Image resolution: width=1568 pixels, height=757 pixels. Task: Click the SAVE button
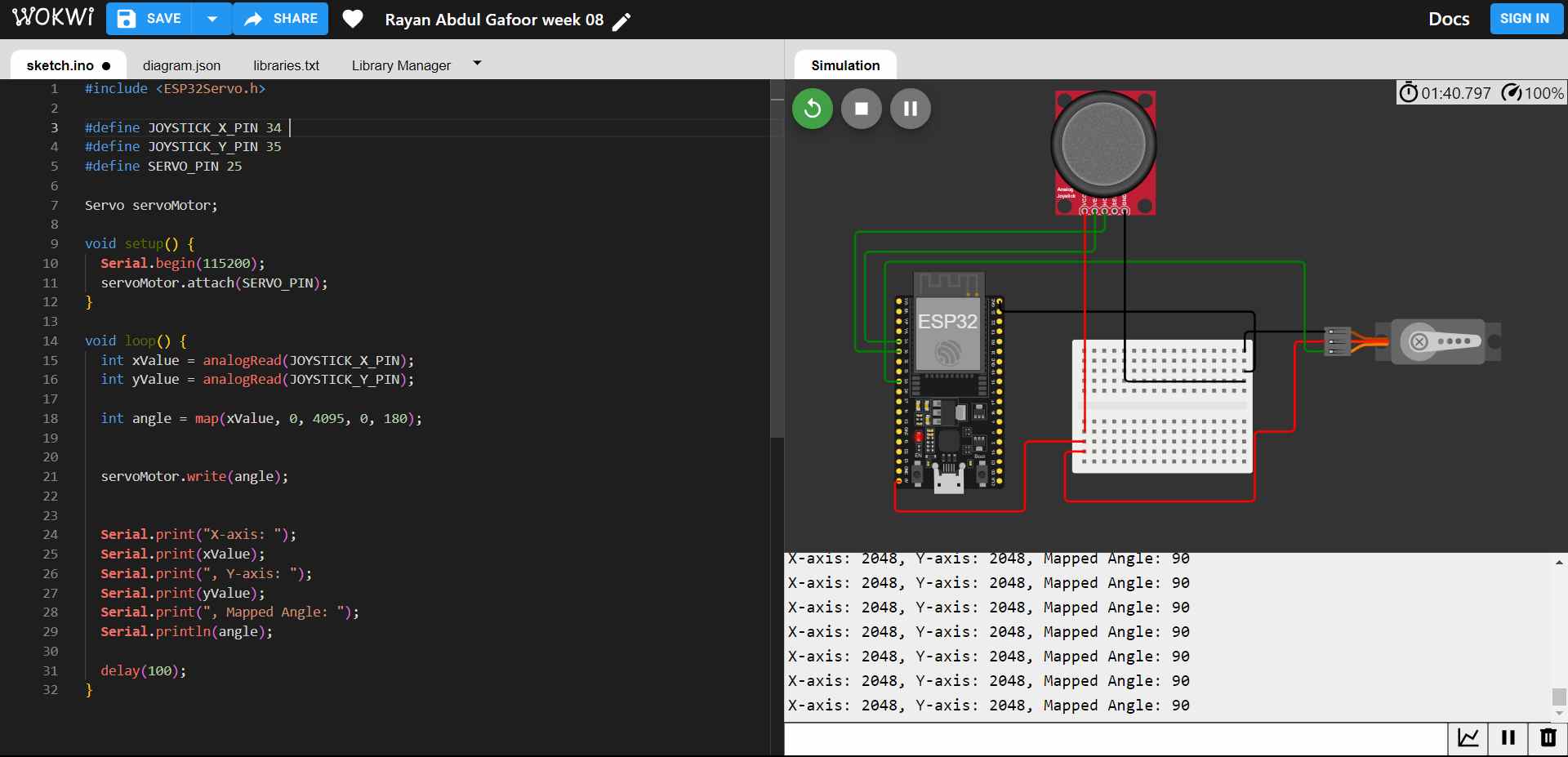coord(149,19)
